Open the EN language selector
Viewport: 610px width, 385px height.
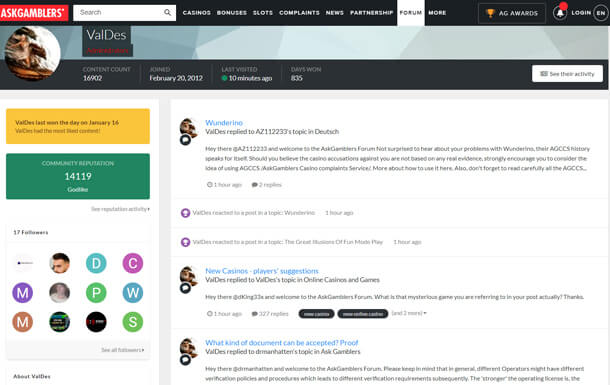click(601, 13)
